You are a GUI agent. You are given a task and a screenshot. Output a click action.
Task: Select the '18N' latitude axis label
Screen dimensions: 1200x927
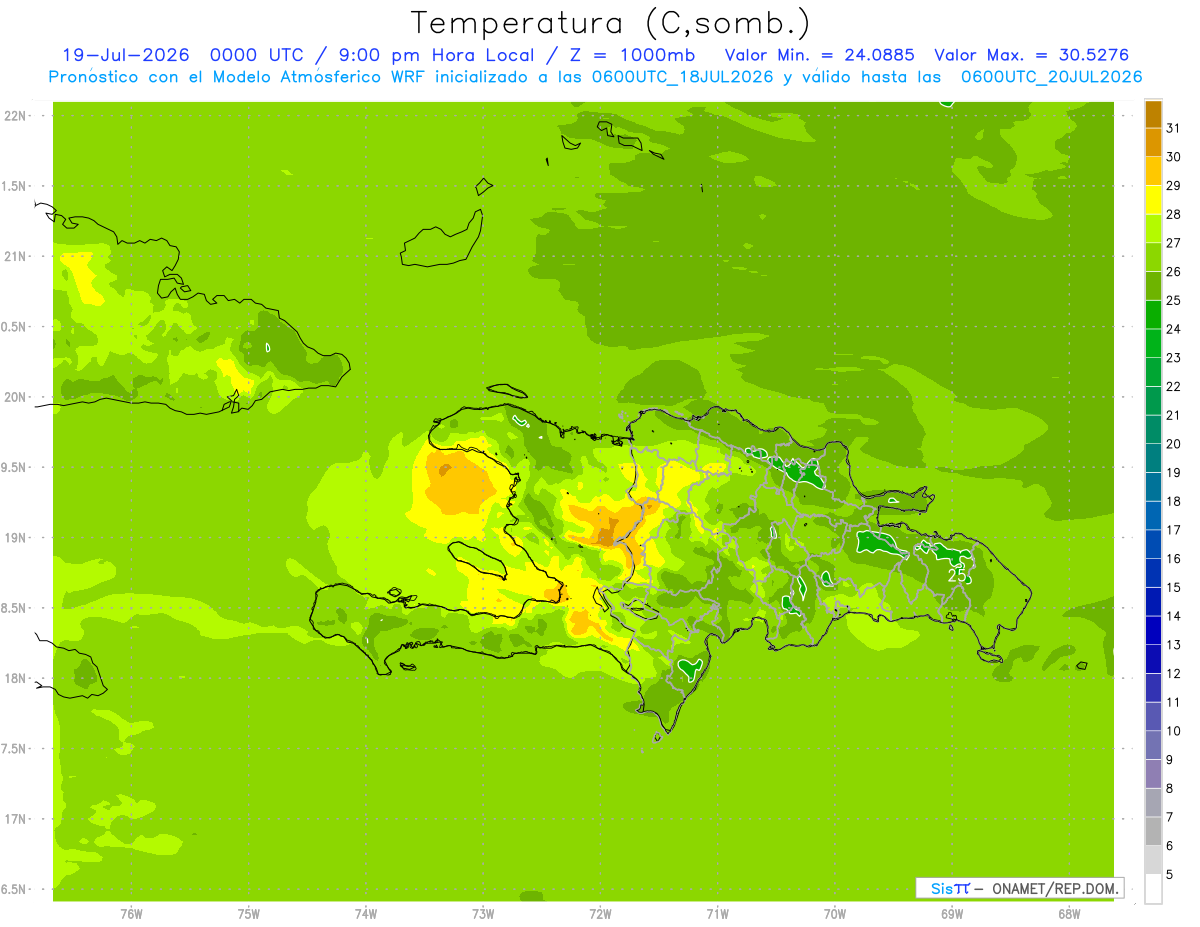[x=14, y=678]
